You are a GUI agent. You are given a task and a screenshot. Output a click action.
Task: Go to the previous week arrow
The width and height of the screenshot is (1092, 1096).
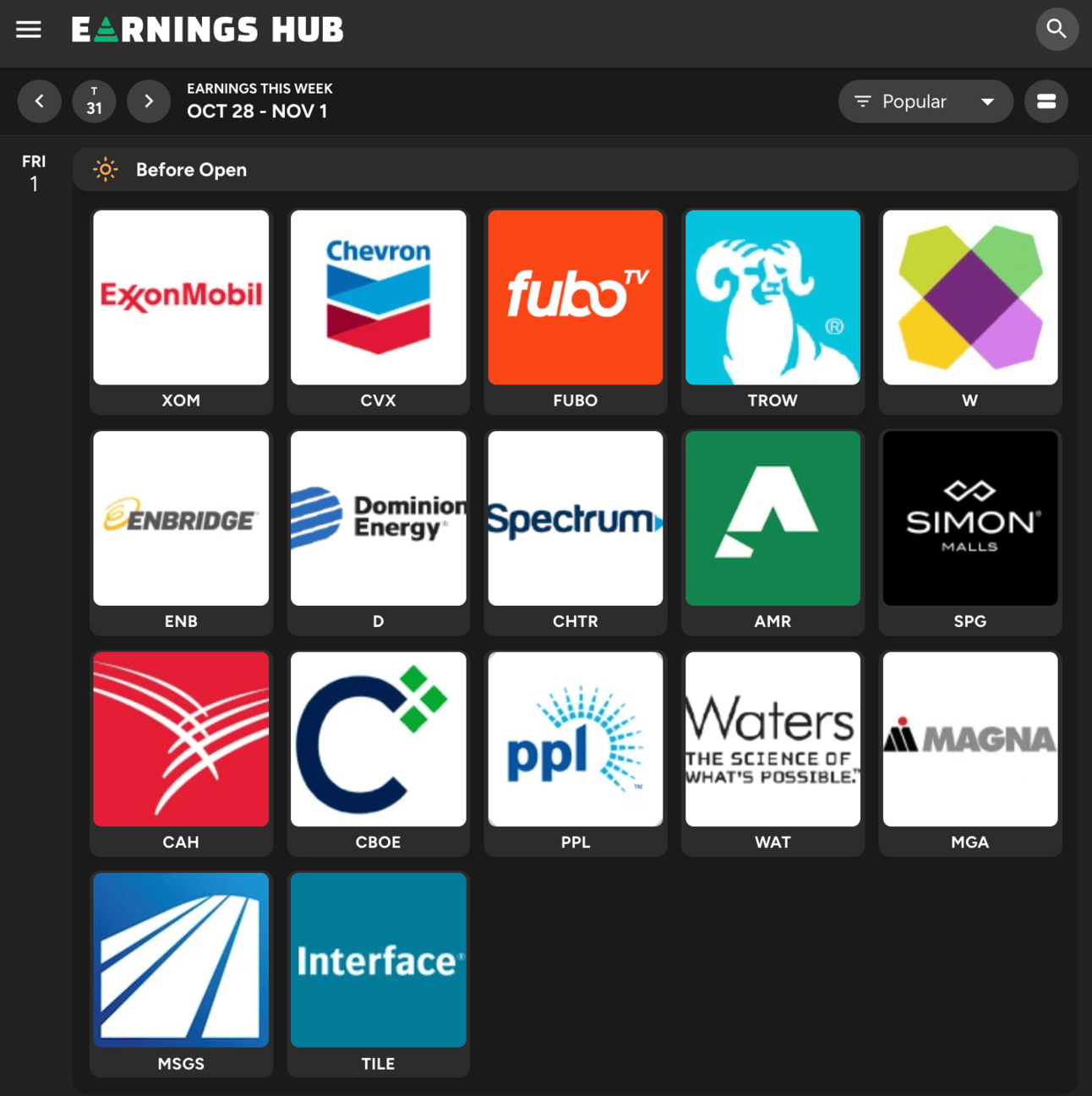click(40, 101)
